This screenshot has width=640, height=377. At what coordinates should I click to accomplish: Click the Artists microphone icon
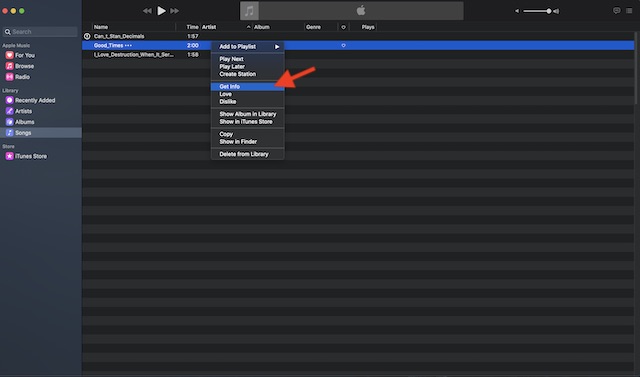[x=9, y=111]
